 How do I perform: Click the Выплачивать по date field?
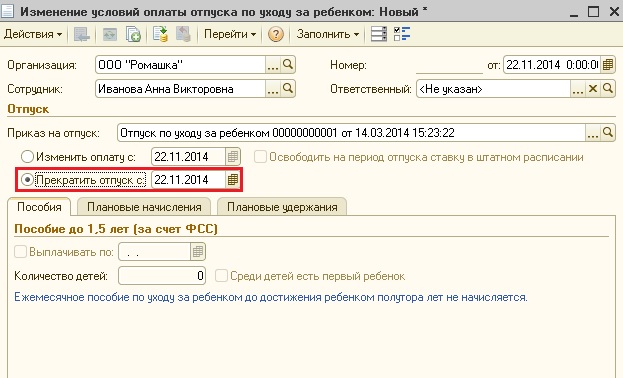pos(154,252)
